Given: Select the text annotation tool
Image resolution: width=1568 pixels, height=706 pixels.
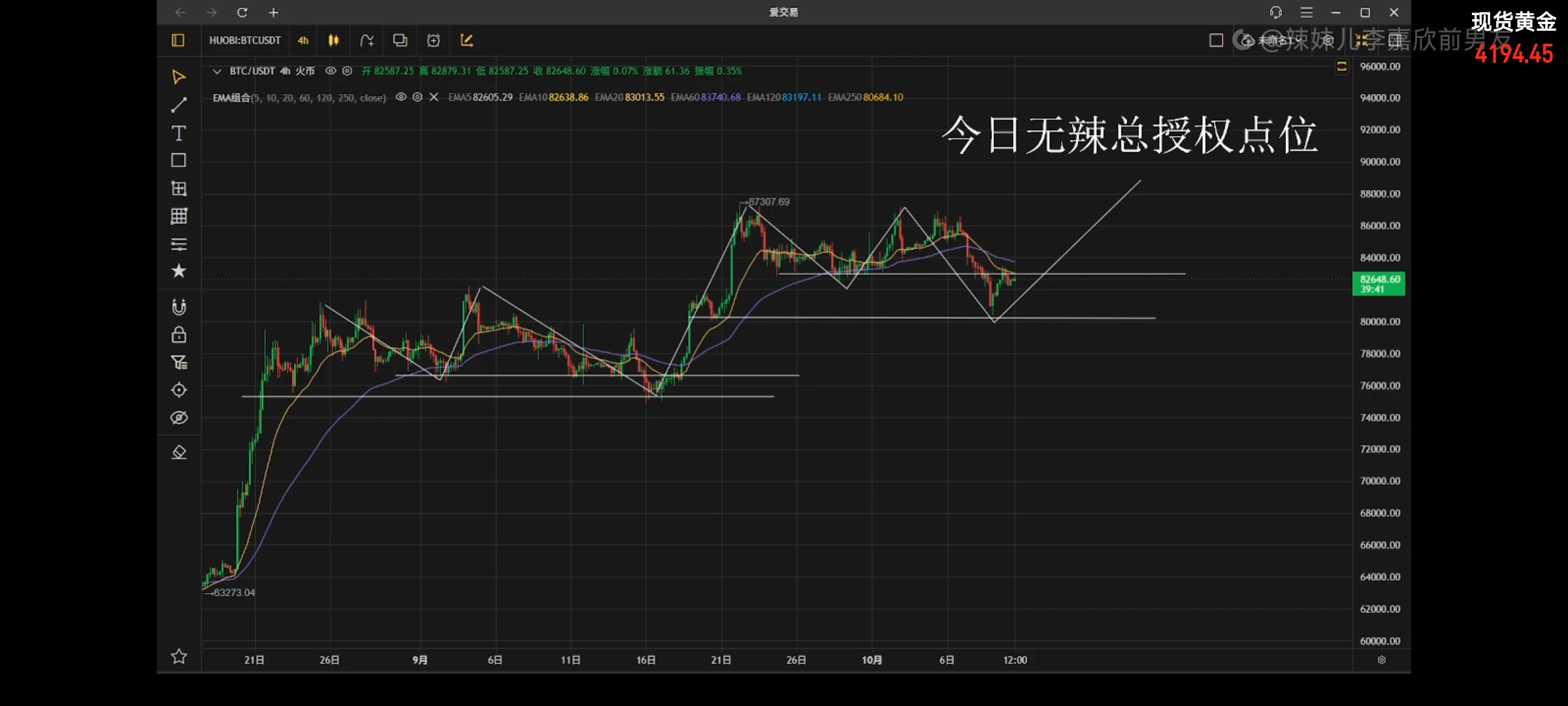Looking at the screenshot, I should [178, 133].
